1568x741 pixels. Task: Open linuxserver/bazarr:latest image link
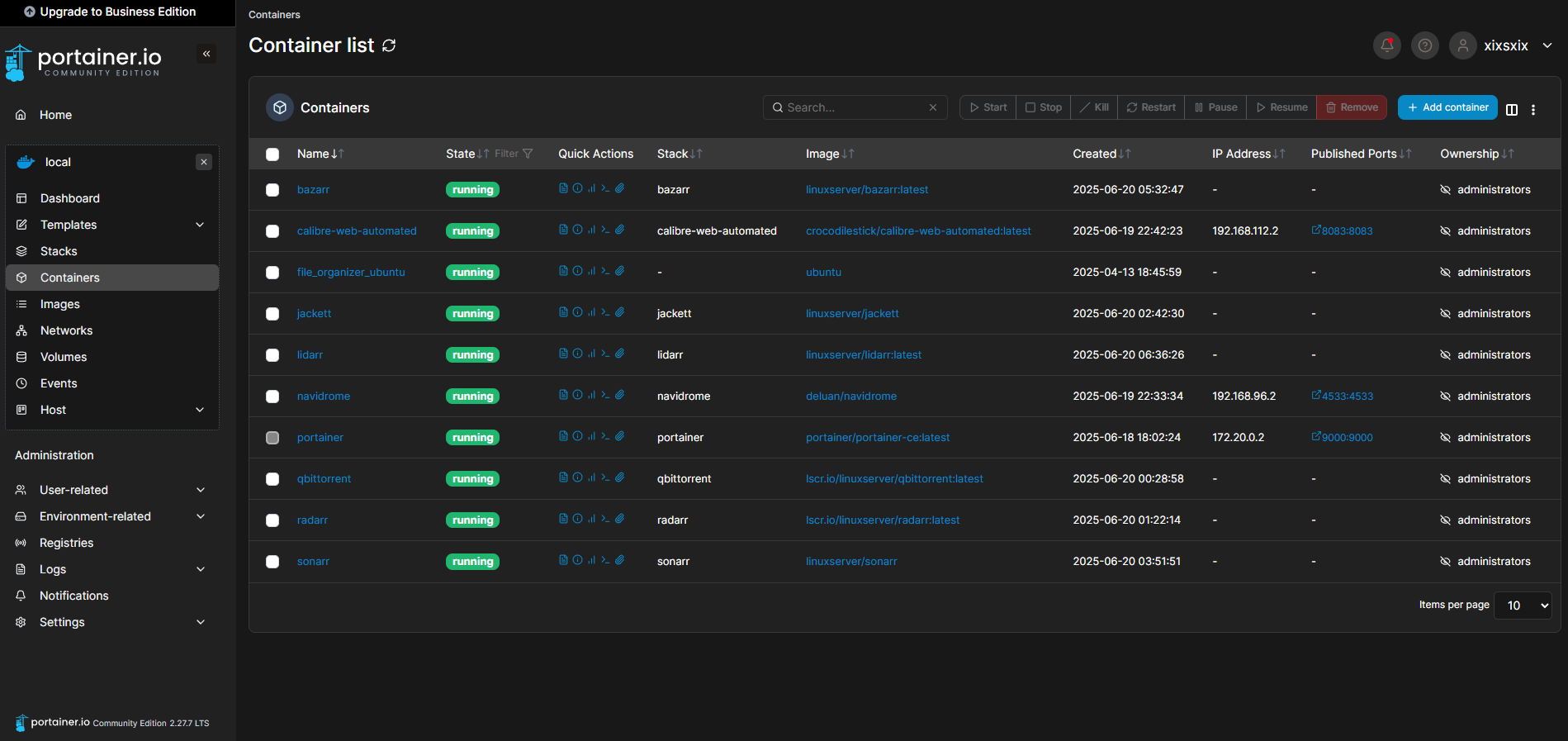867,190
